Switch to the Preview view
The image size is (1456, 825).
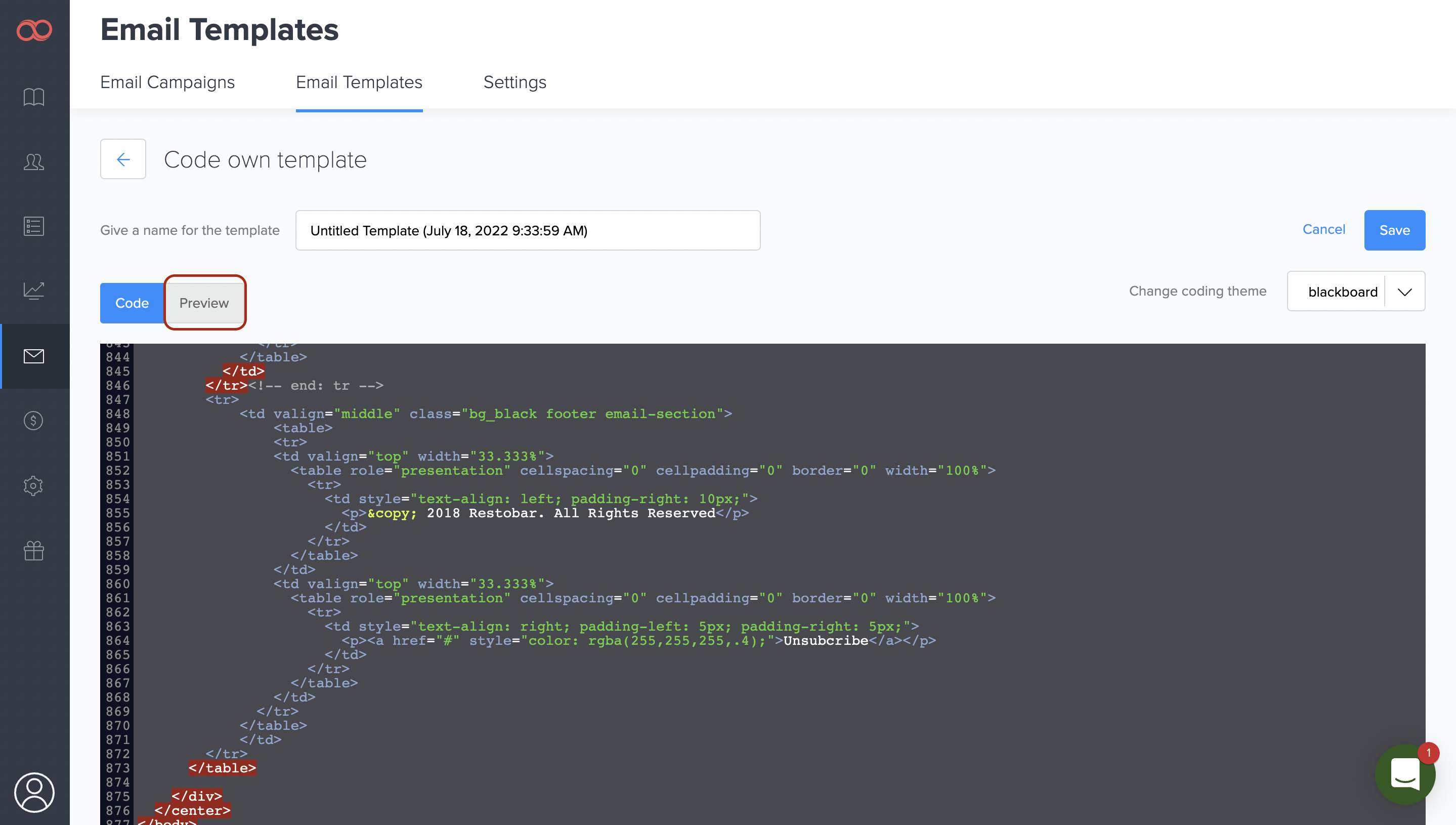204,303
